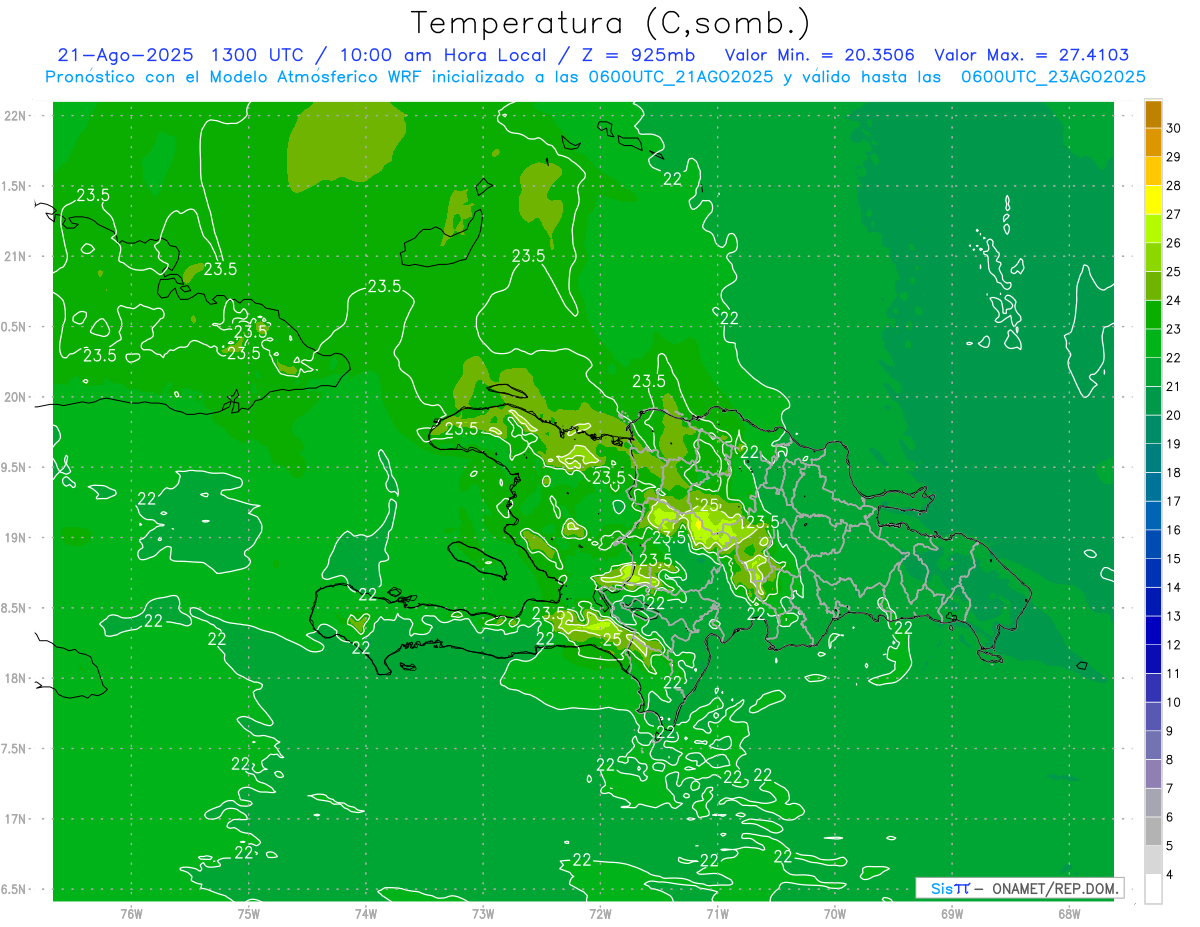The height and width of the screenshot is (927, 1200).
Task: Click the "72W" longitude axis label
Action: [x=600, y=913]
